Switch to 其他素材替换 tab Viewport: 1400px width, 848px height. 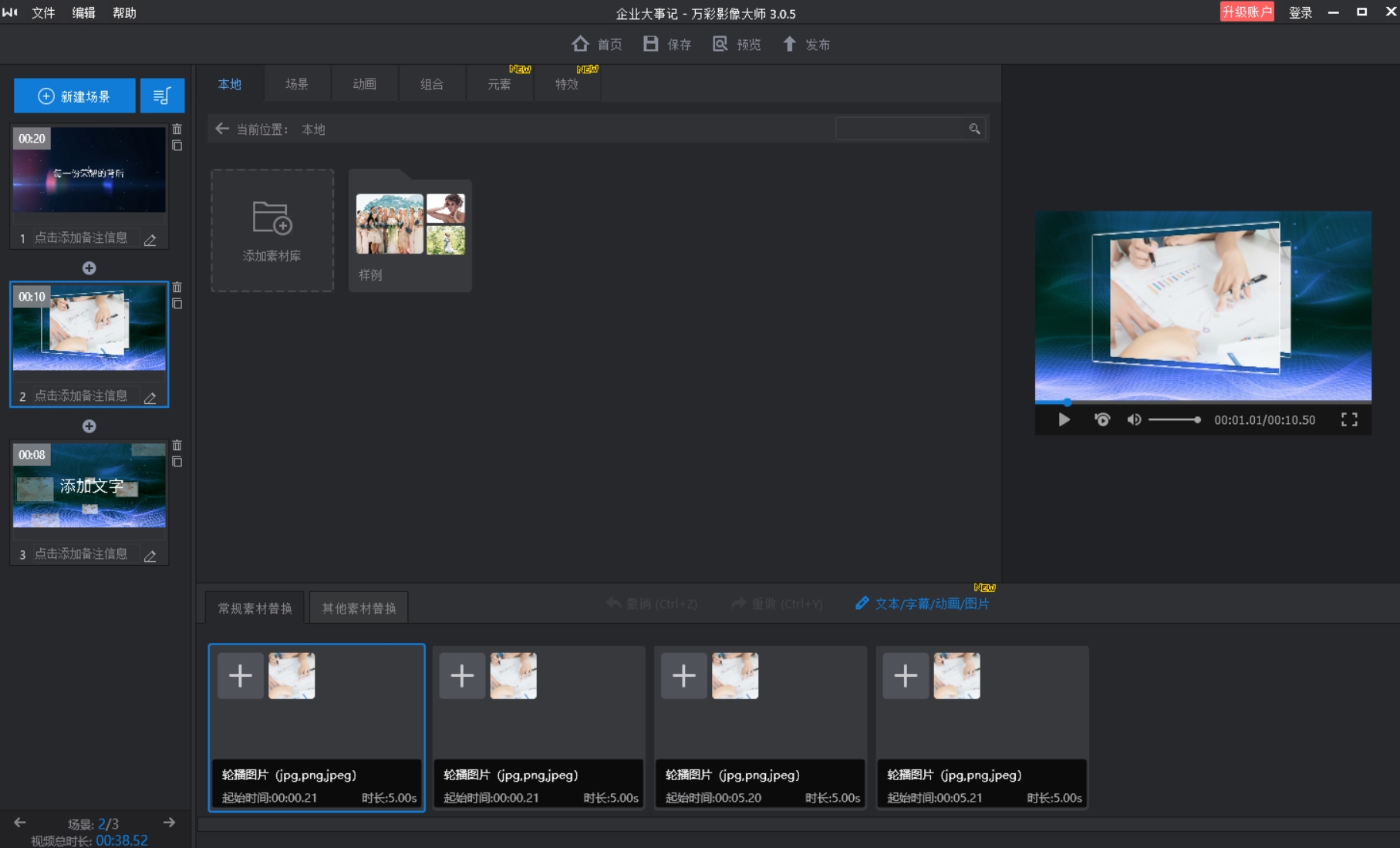359,608
